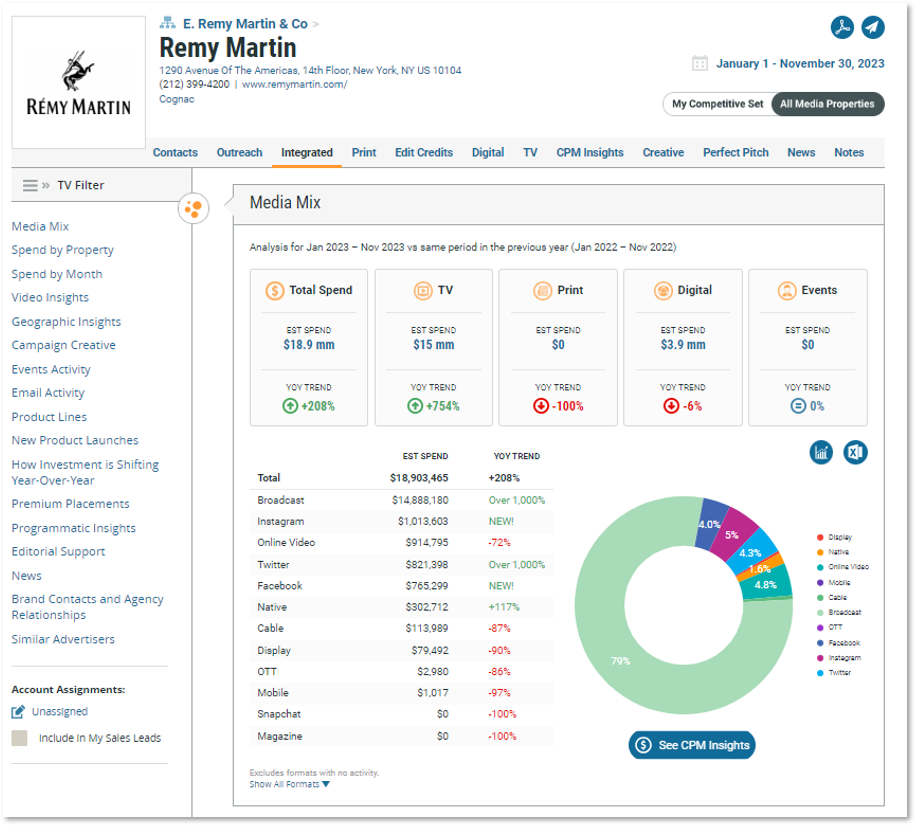Viewport: 916px width, 826px height.
Task: Expand Show All Formats dropdown
Action: [x=289, y=784]
